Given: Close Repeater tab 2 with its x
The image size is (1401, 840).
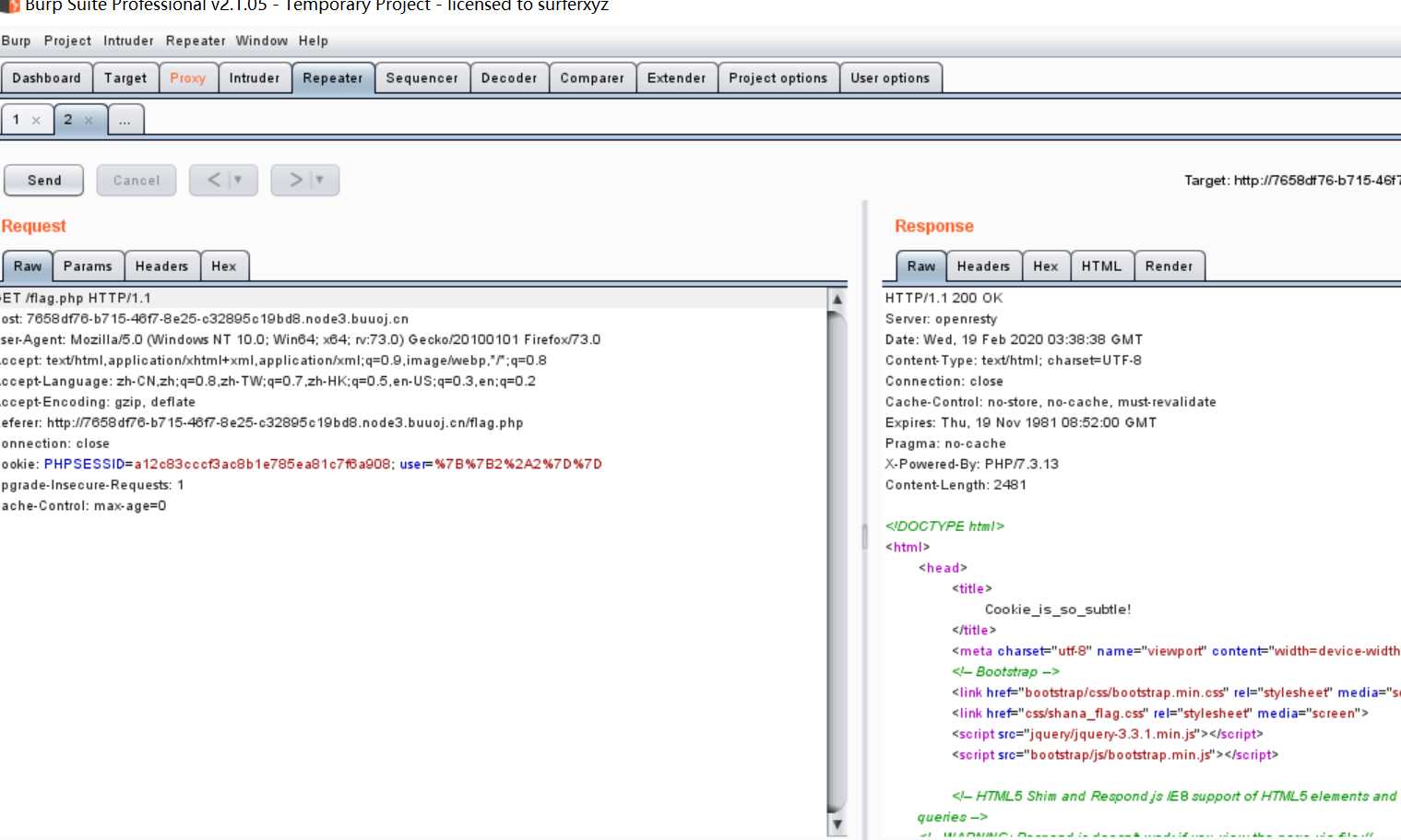Looking at the screenshot, I should 89,120.
